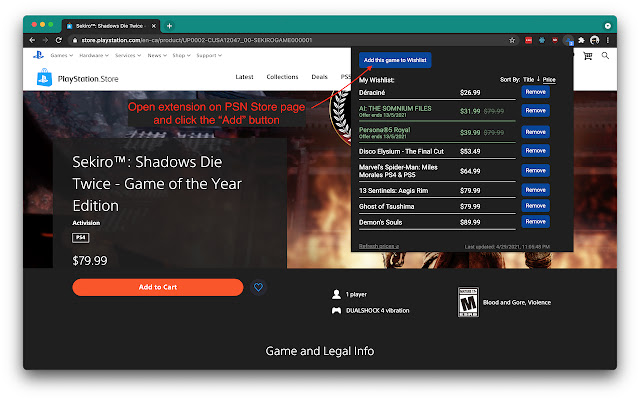Remove Ghost of Tsushima from wishlist
Image resolution: width=640 pixels, height=400 pixels.
[536, 206]
